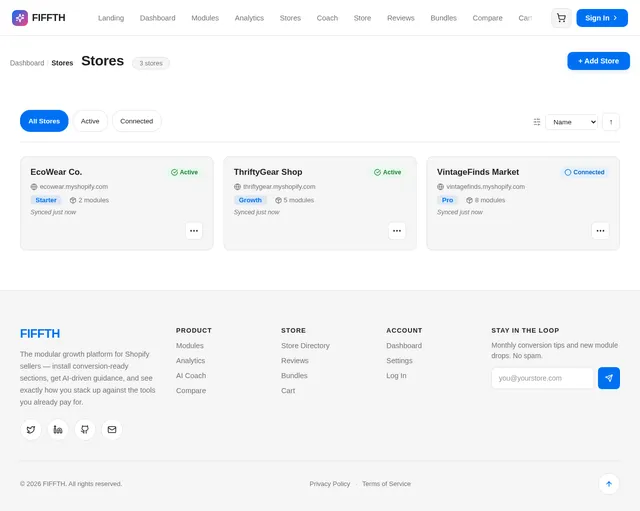Screen dimensions: 640x511
Task: Open footer Bundles link
Action: [x=294, y=375]
